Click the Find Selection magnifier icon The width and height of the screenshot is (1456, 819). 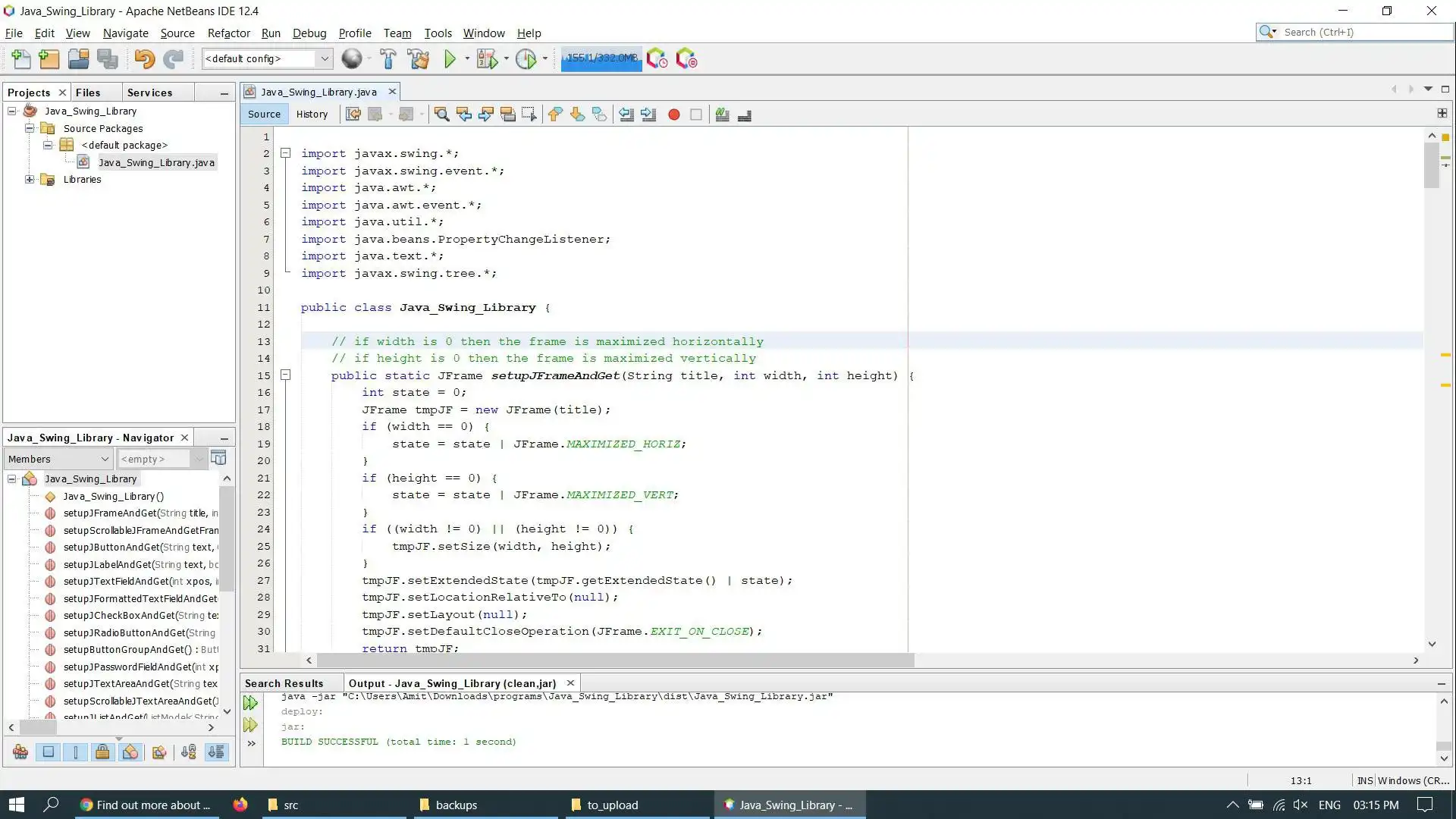tap(441, 115)
